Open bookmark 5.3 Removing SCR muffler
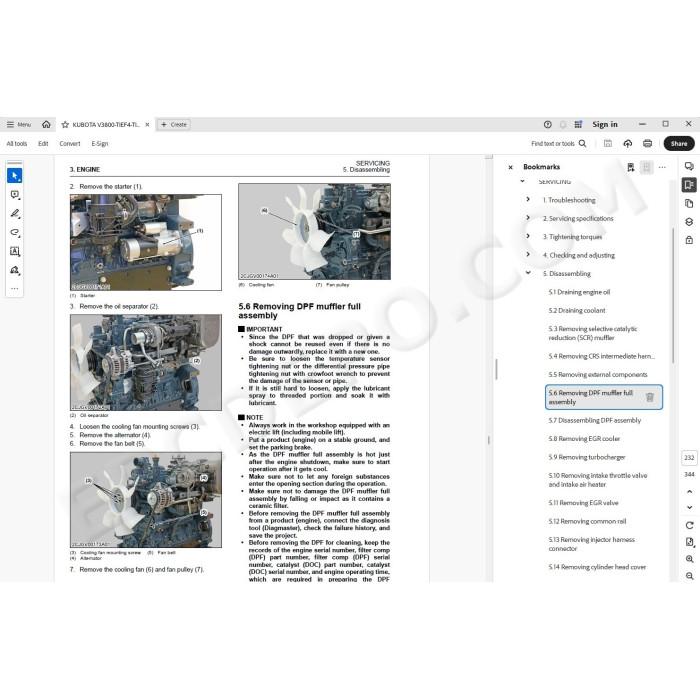Image resolution: width=700 pixels, height=700 pixels. (x=593, y=333)
